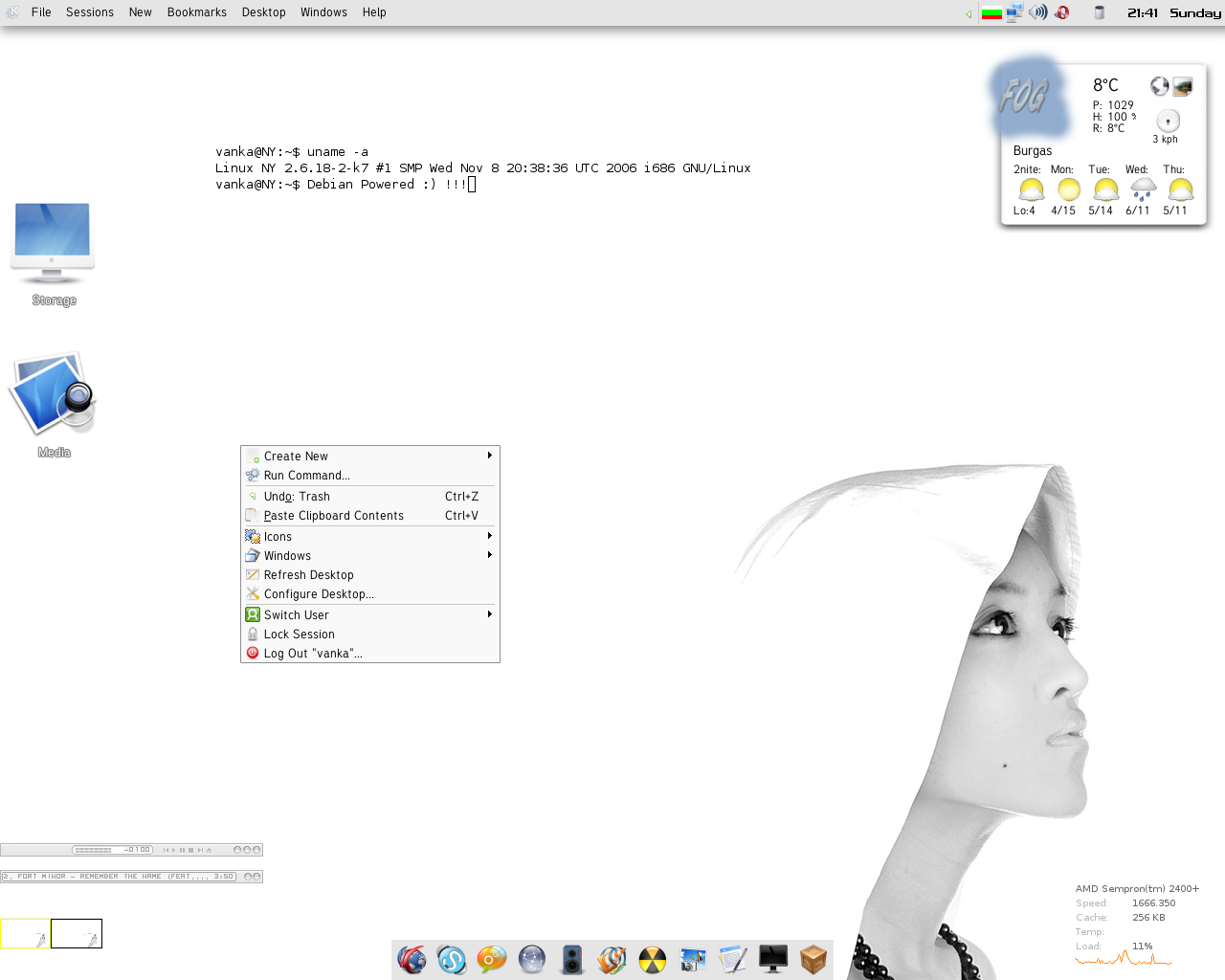Click the Fort Minor track title display
The width and height of the screenshot is (1225, 980).
119,877
